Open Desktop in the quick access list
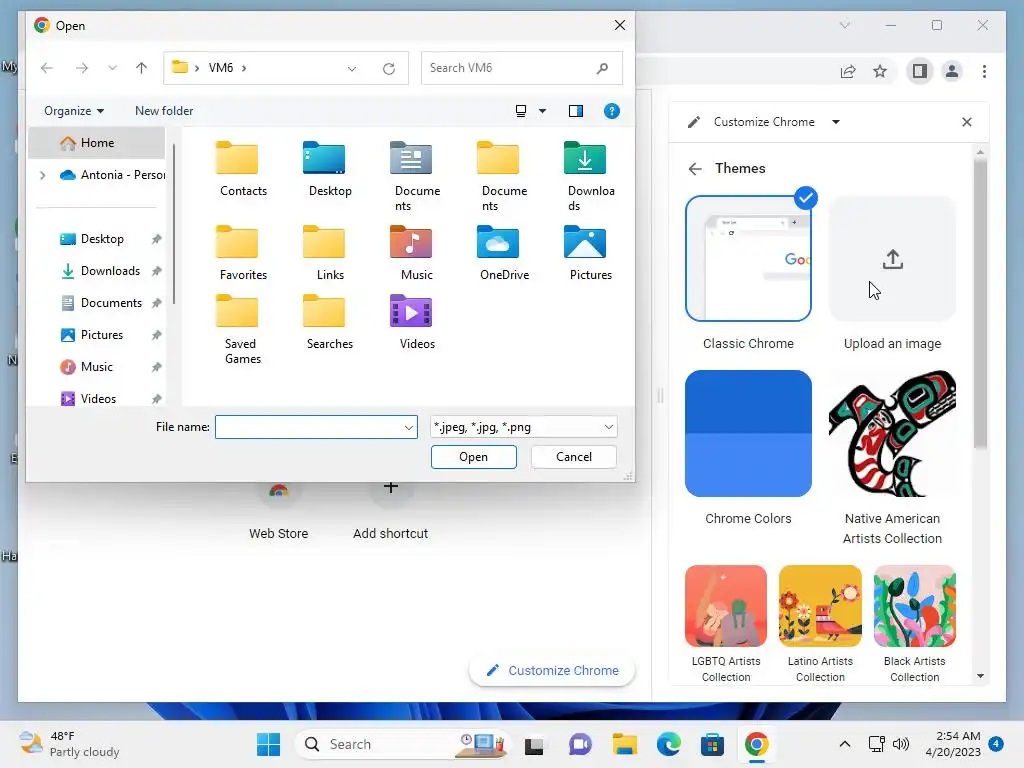 pos(101,239)
